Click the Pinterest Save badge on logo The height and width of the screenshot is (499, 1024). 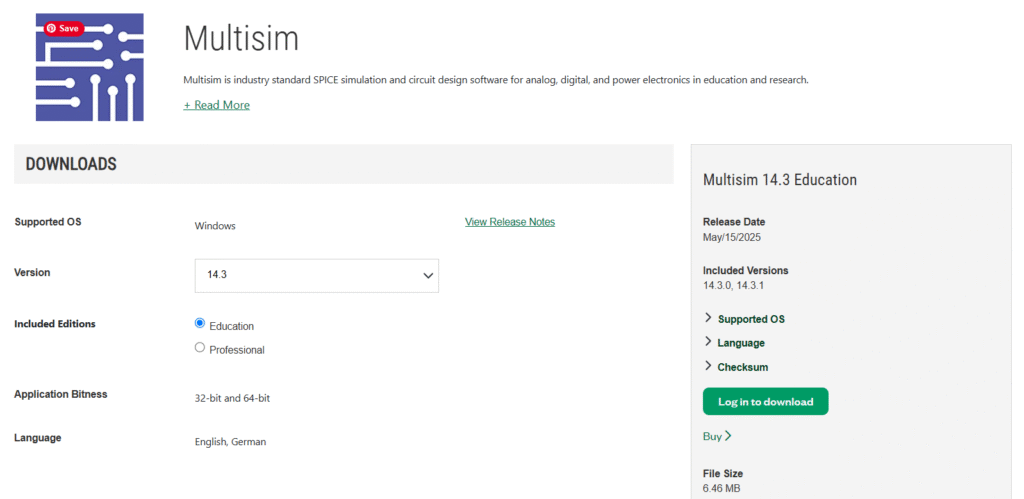click(x=64, y=29)
